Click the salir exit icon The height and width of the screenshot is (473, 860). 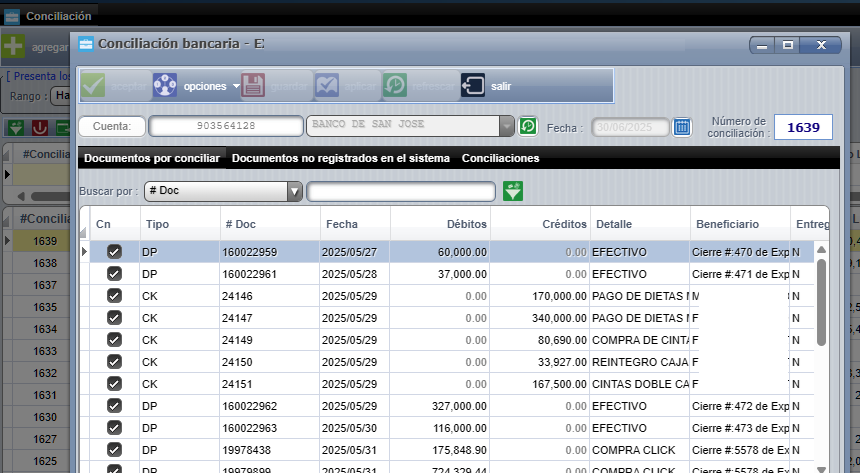click(473, 86)
